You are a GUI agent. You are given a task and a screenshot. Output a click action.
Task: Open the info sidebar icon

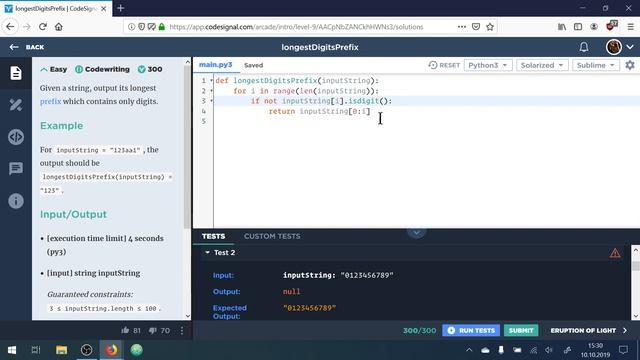[x=16, y=201]
